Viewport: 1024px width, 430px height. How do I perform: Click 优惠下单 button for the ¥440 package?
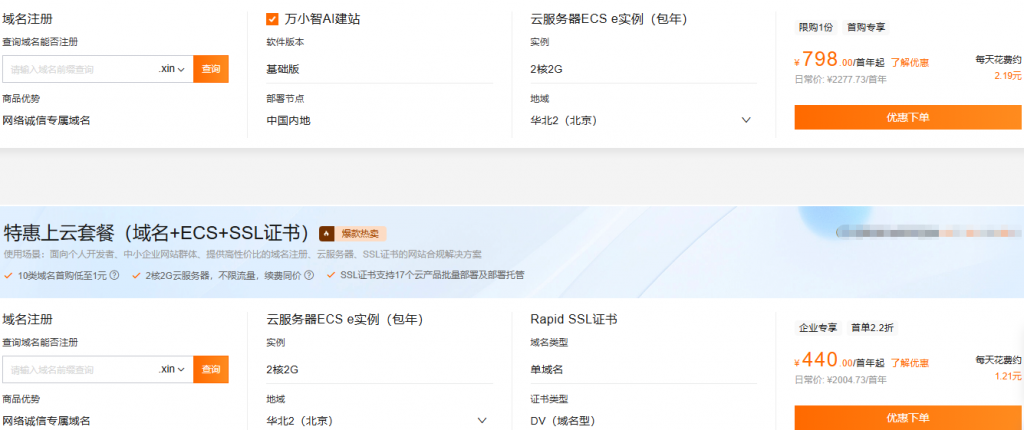[907, 417]
